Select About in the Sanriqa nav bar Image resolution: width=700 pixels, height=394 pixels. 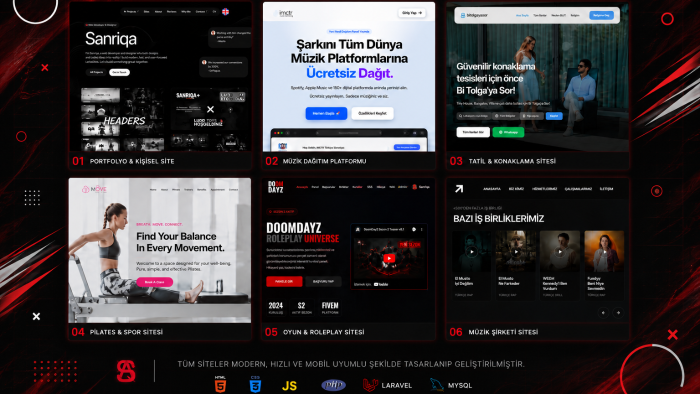pos(158,12)
